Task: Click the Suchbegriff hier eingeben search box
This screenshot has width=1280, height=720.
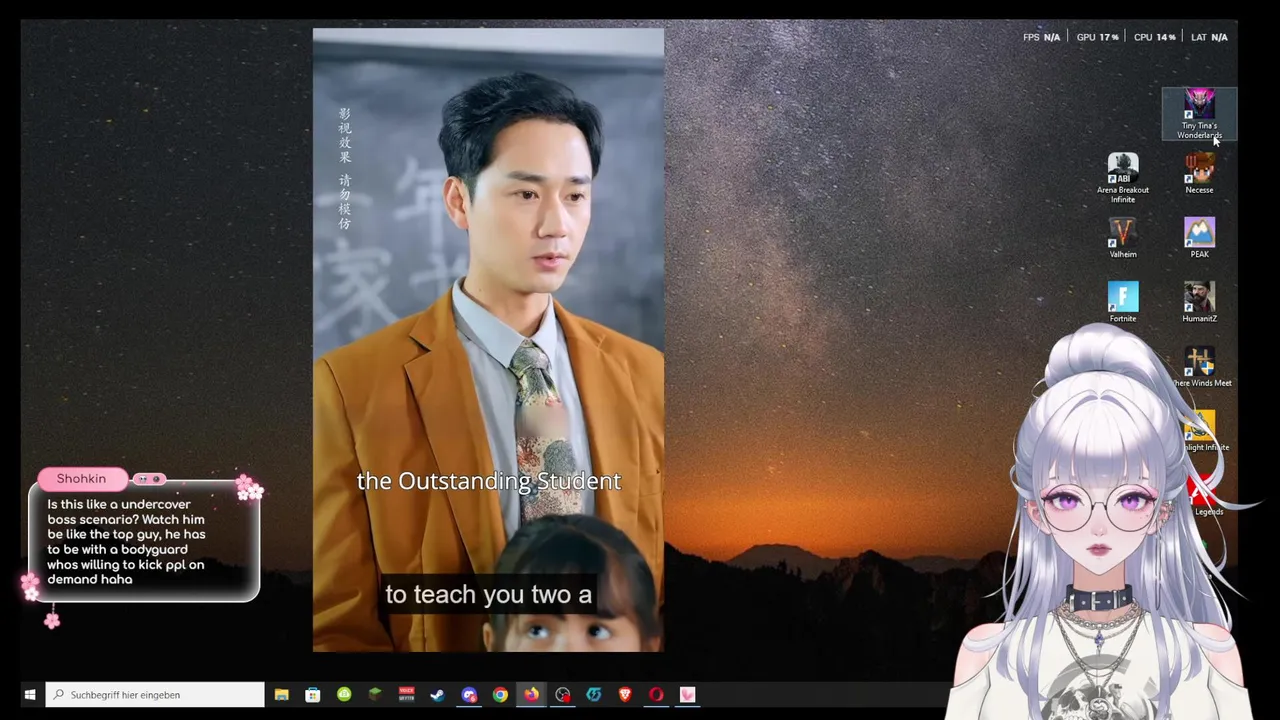Action: coord(155,694)
